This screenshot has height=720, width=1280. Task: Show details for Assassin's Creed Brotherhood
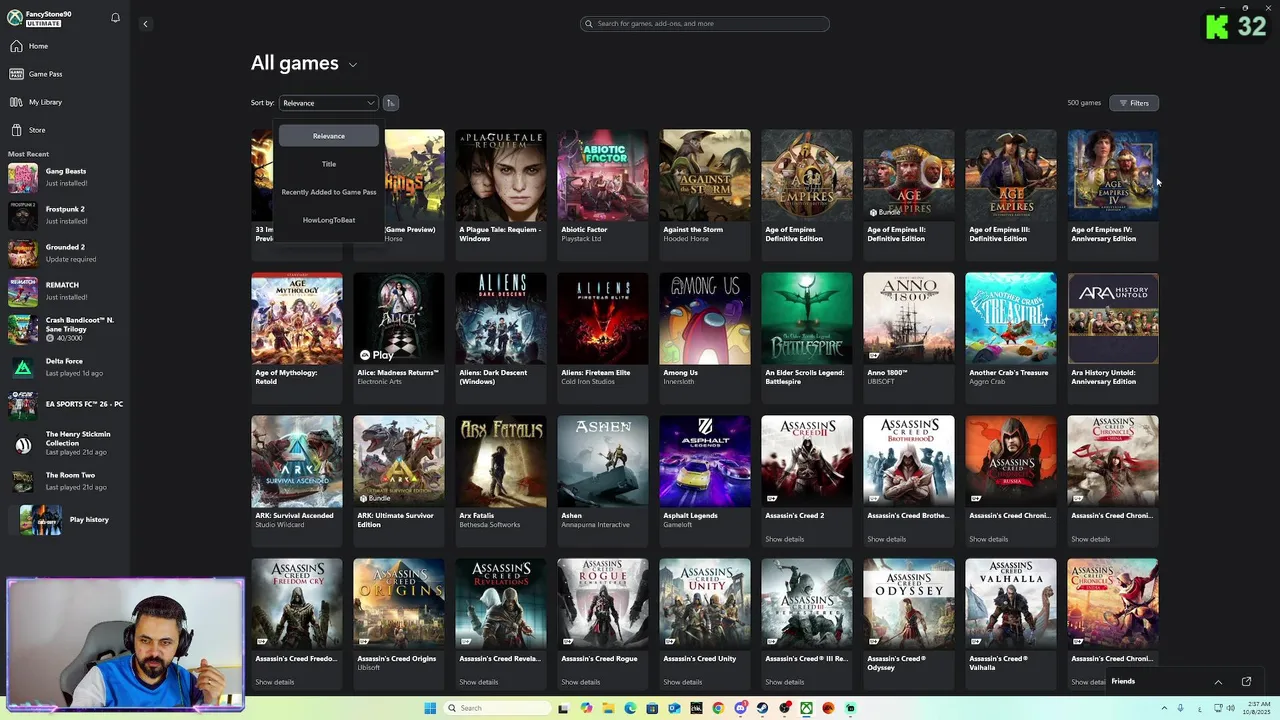(887, 539)
